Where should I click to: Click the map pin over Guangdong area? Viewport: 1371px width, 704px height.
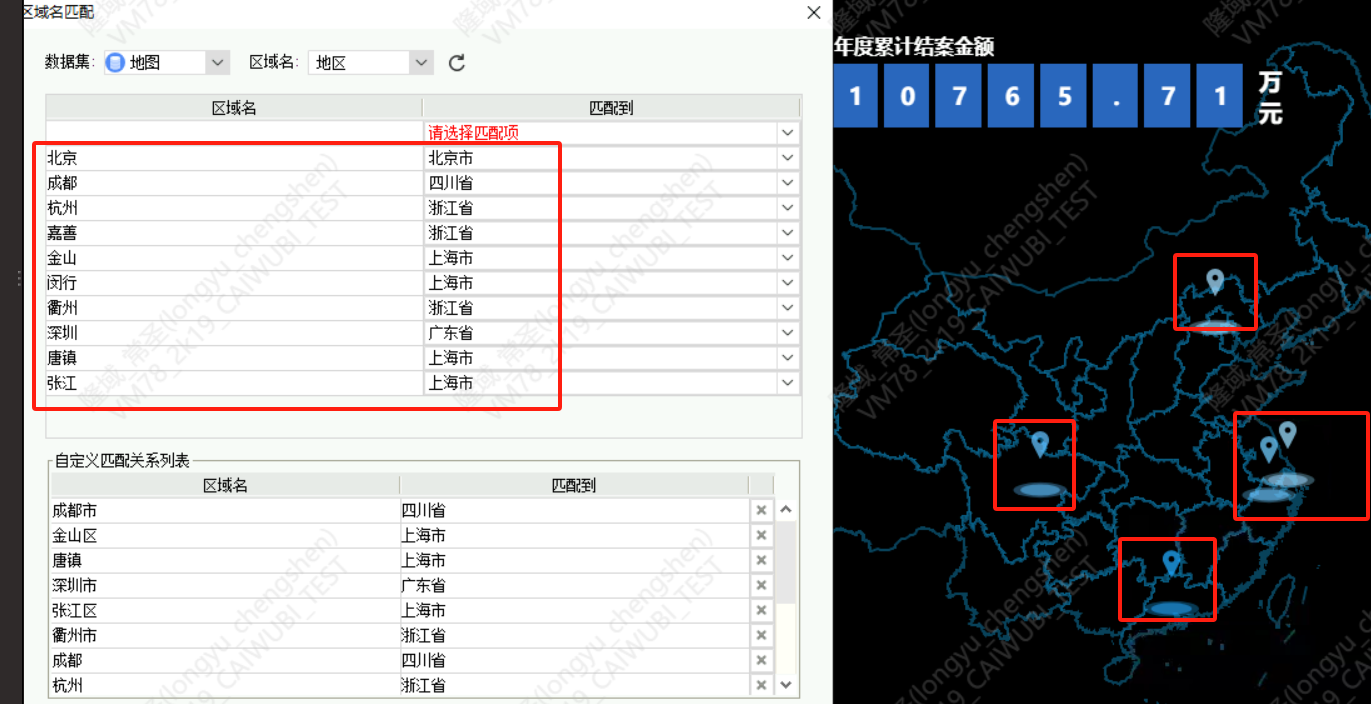(1171, 563)
